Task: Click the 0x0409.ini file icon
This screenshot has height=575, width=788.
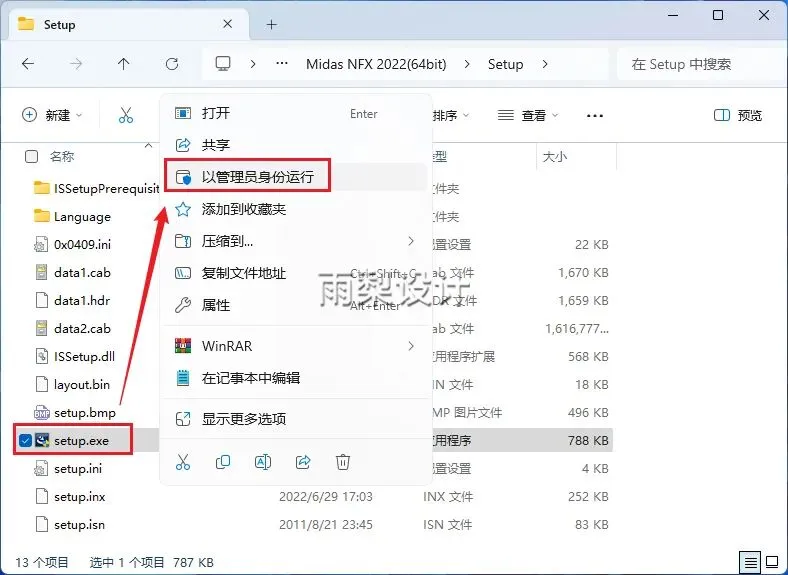Action: click(41, 244)
